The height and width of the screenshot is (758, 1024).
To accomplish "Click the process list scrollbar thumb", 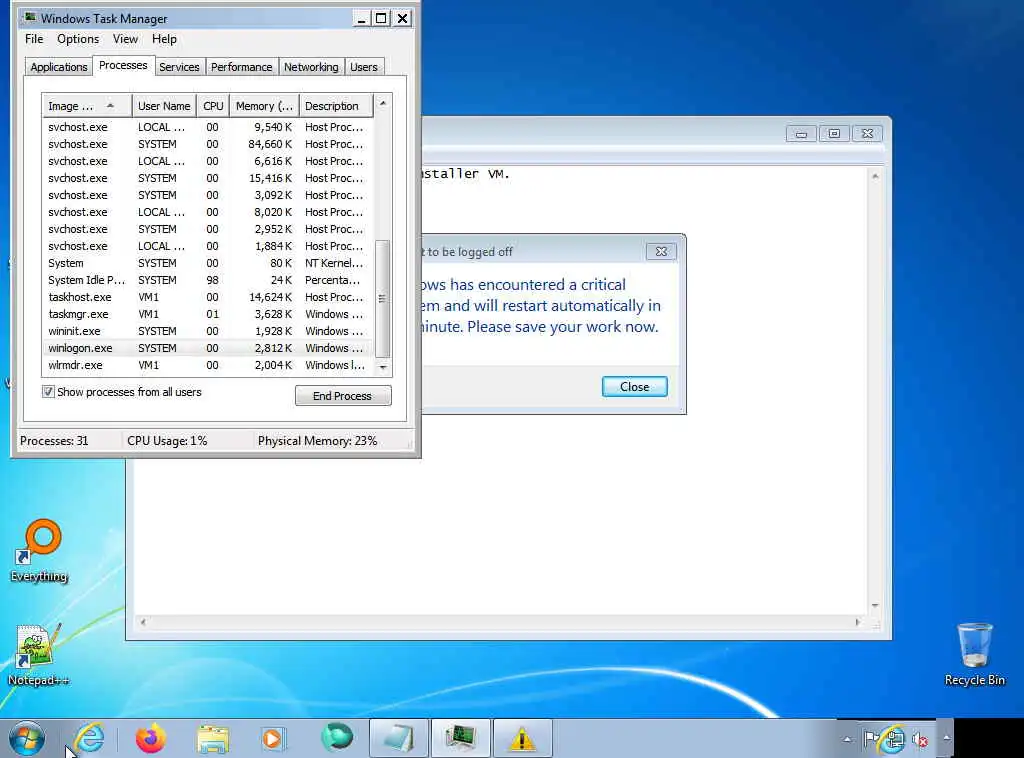I will 383,298.
